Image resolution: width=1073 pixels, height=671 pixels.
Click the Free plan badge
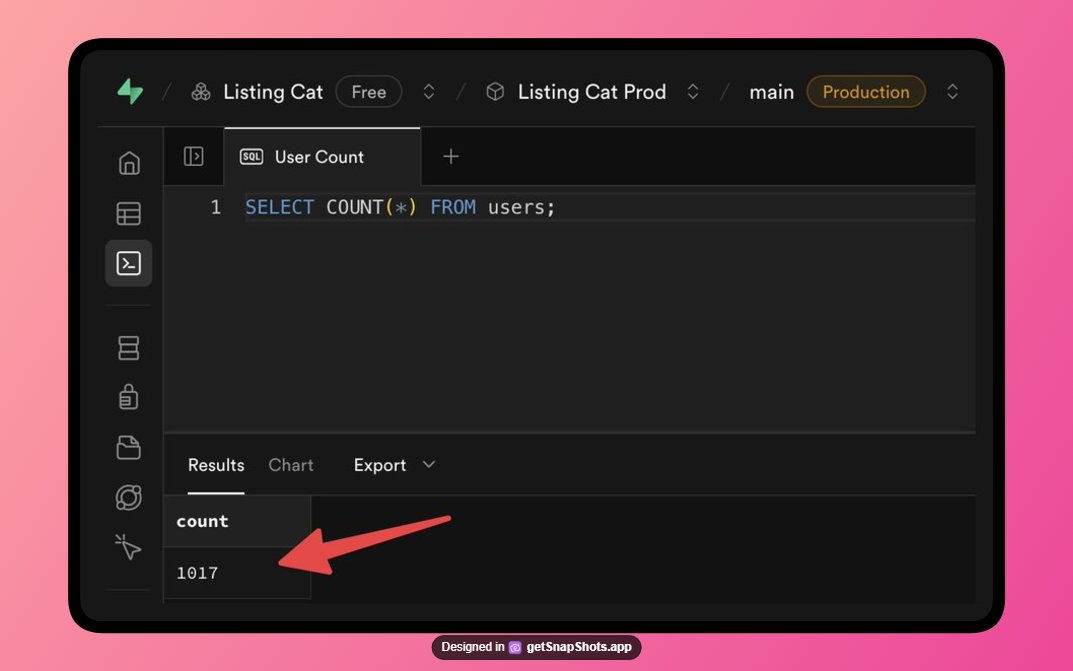coord(369,92)
